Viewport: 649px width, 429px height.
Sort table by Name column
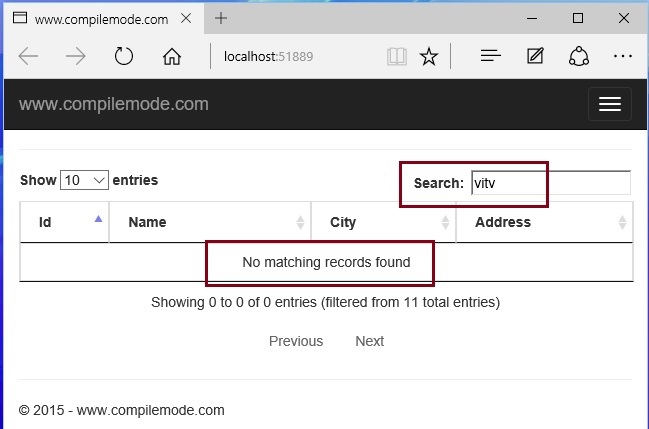[210, 222]
